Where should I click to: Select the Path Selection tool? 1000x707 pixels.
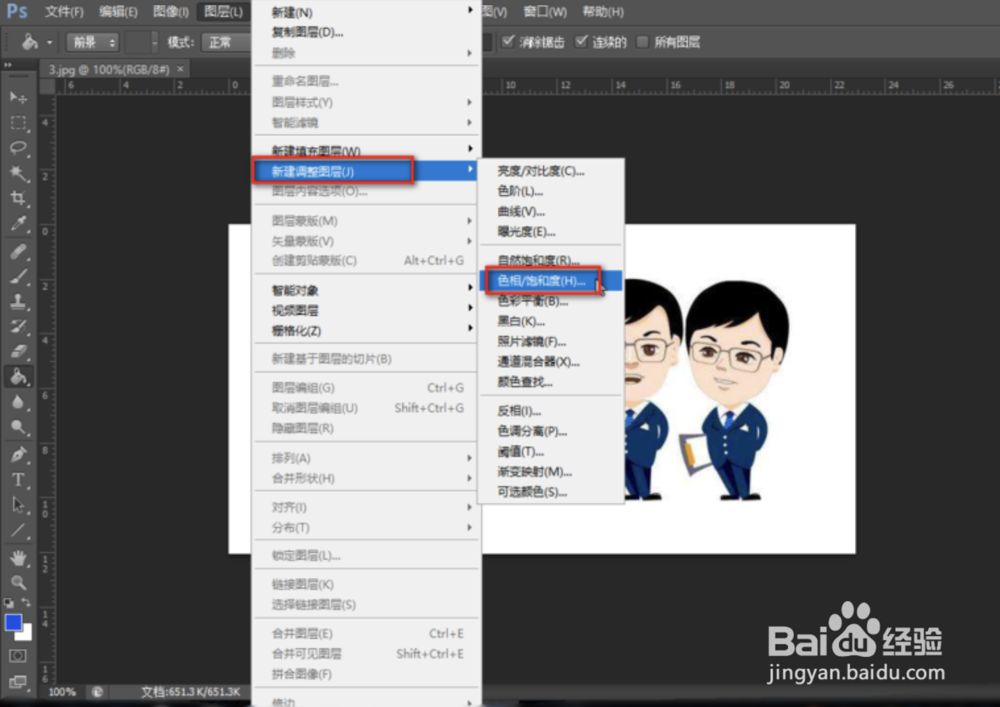pyautogui.click(x=18, y=505)
